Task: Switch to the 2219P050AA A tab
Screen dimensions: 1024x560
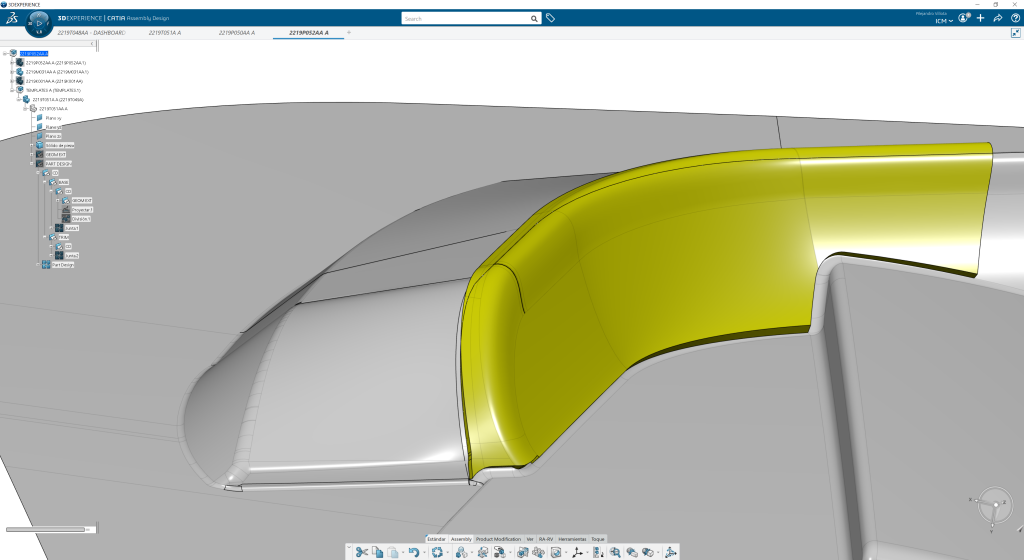Action: coord(236,33)
